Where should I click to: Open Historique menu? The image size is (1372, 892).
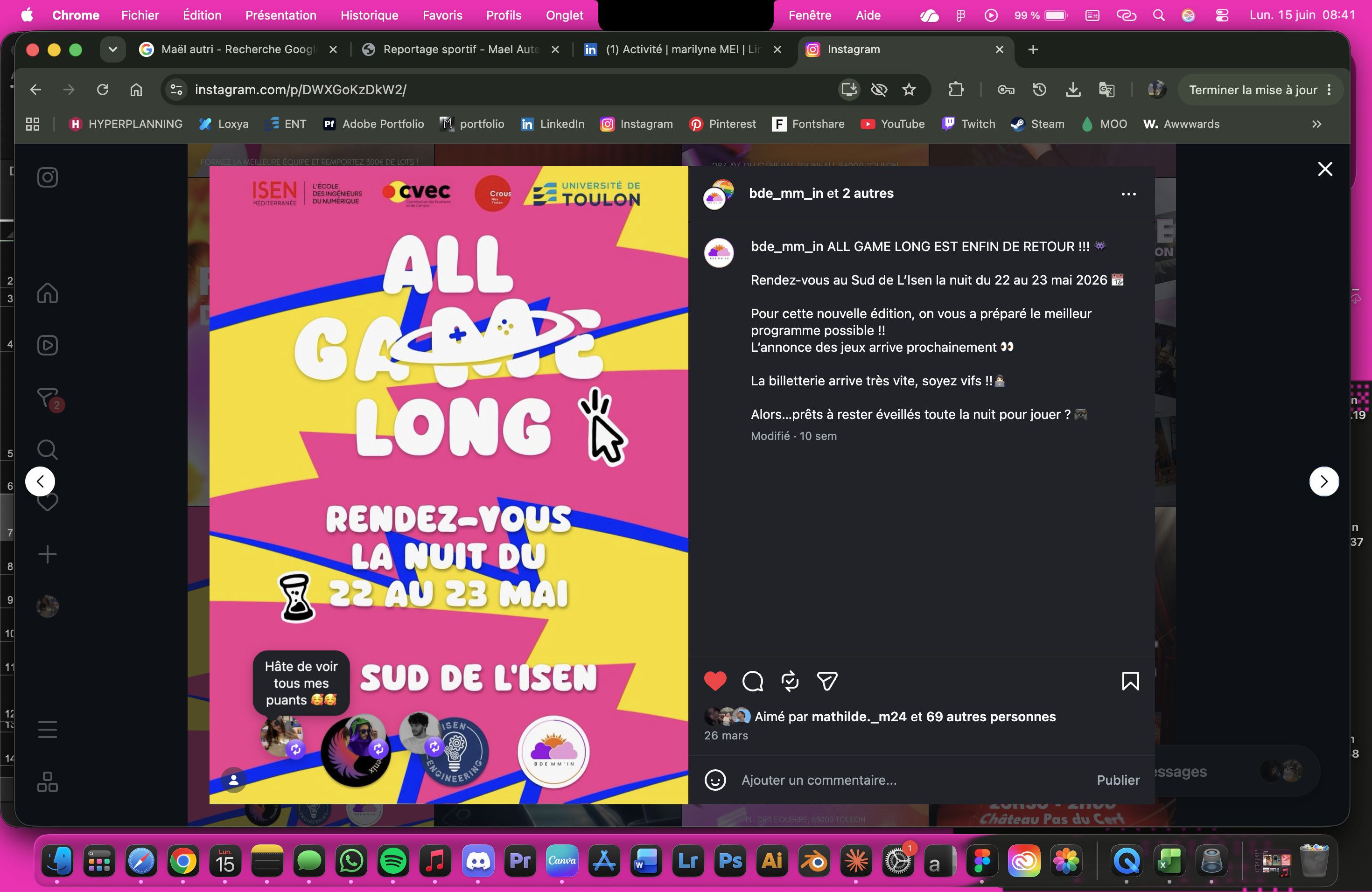369,15
